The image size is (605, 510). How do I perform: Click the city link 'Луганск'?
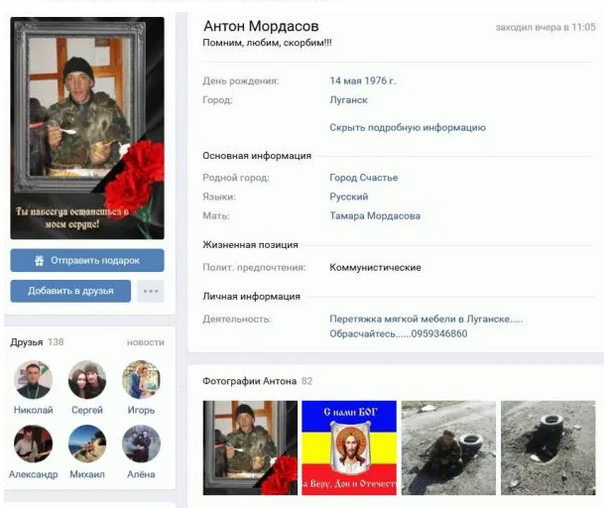coord(349,100)
